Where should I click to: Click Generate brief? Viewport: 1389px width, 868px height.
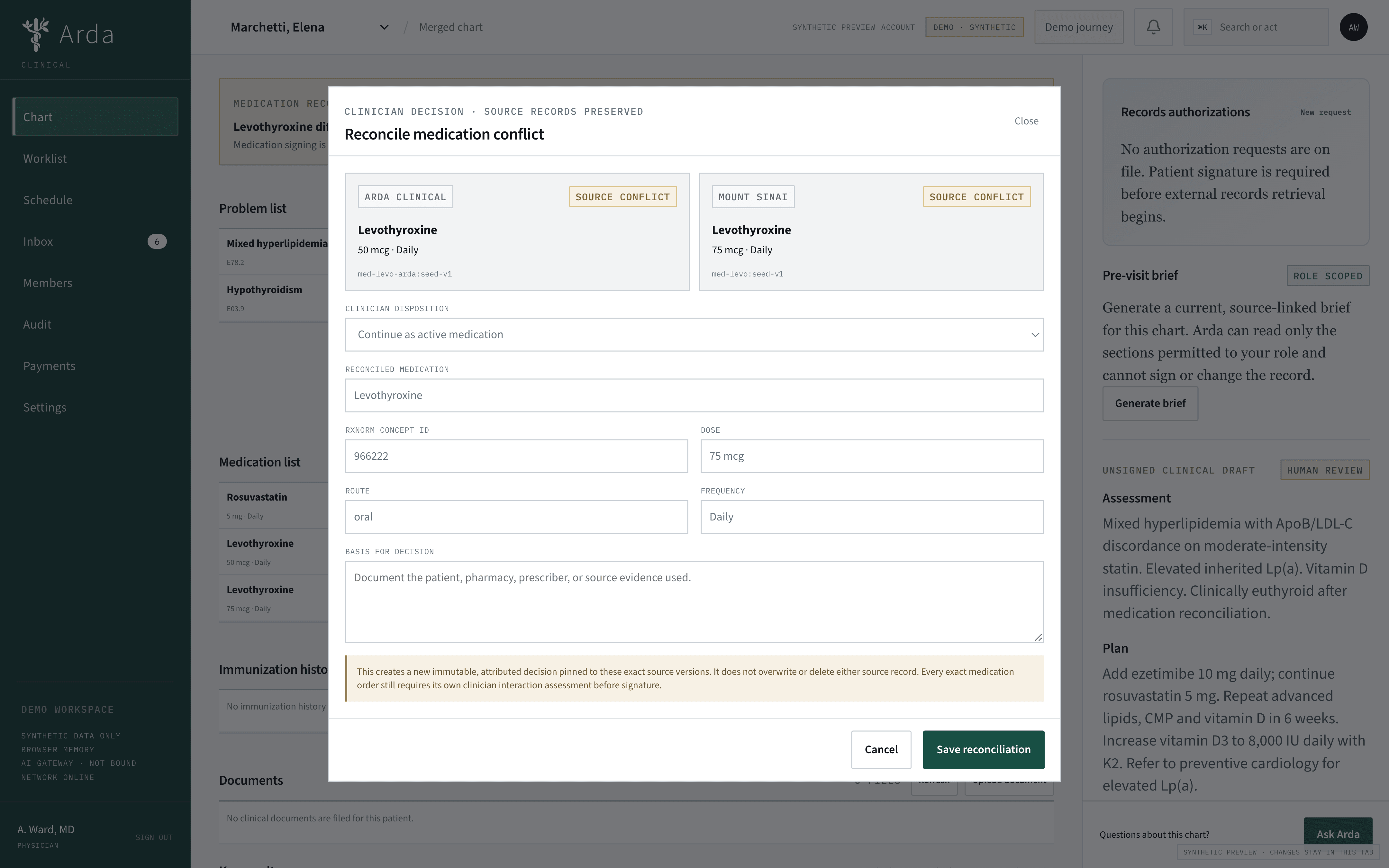1150,403
